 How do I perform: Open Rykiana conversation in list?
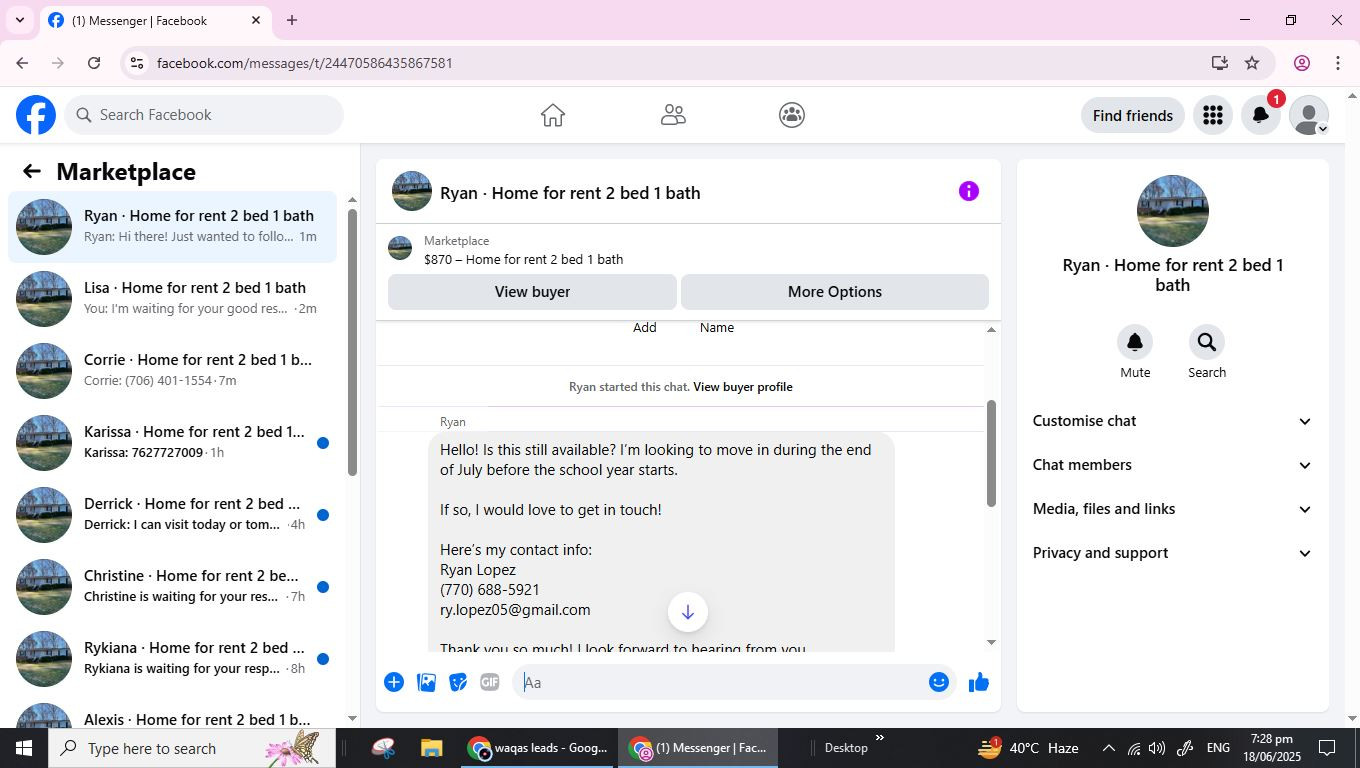click(172, 659)
